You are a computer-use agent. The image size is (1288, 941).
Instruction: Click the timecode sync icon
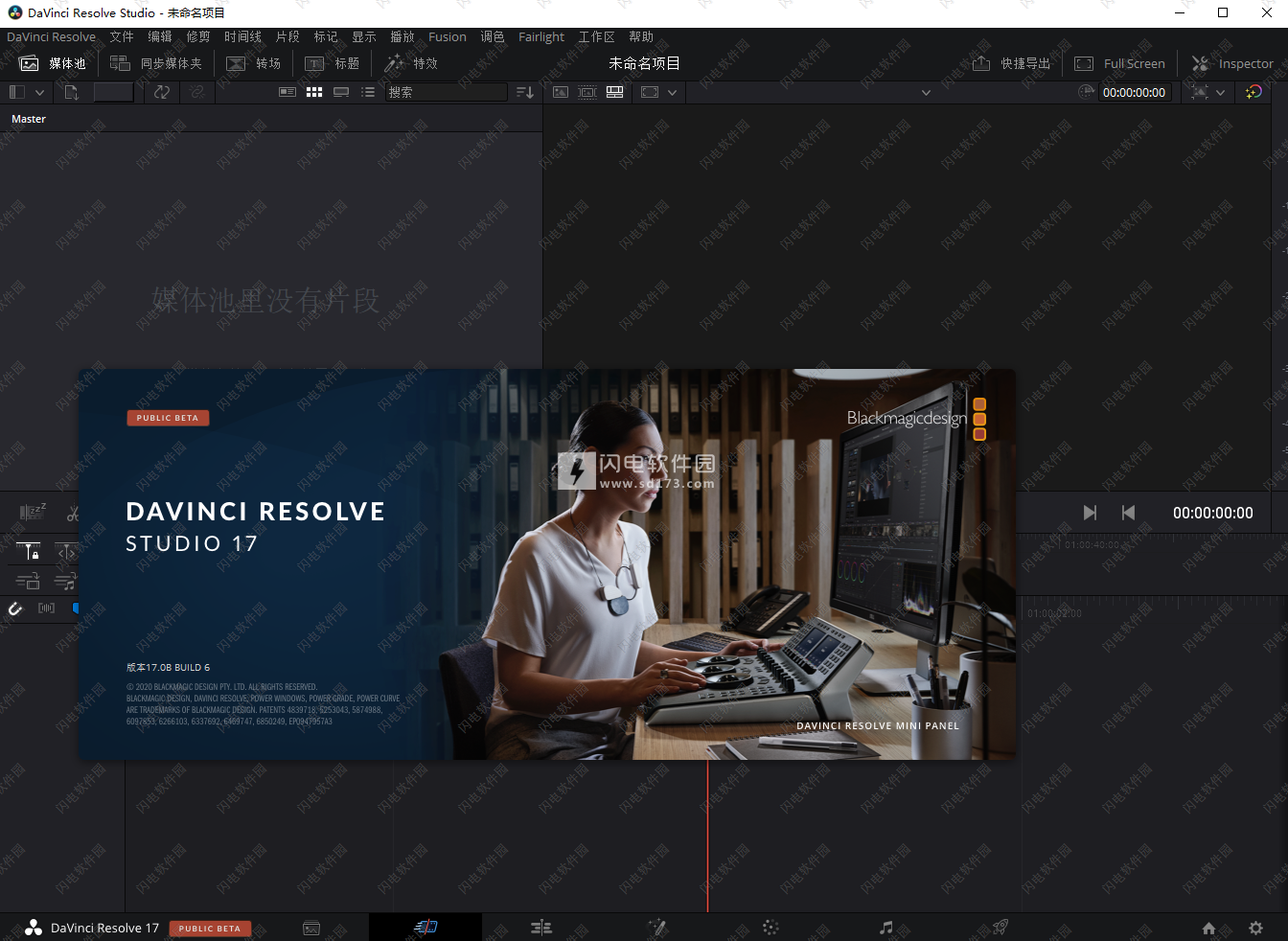tap(1085, 92)
